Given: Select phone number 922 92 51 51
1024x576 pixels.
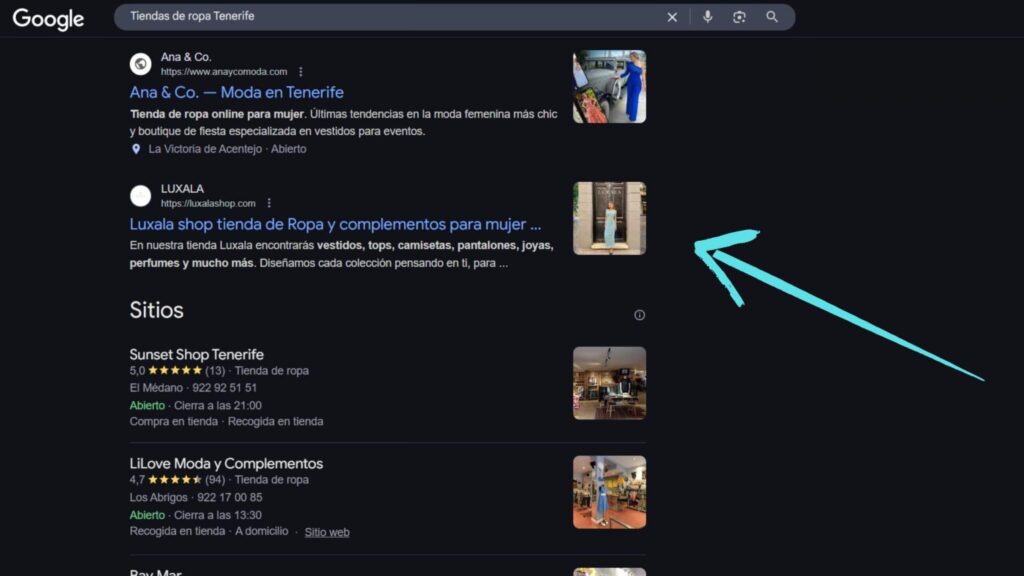Looking at the screenshot, I should pos(224,388).
